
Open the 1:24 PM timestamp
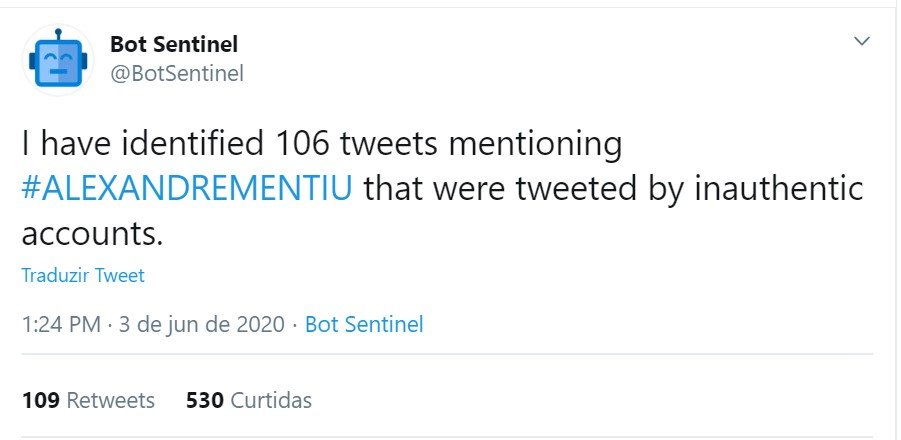tap(61, 325)
